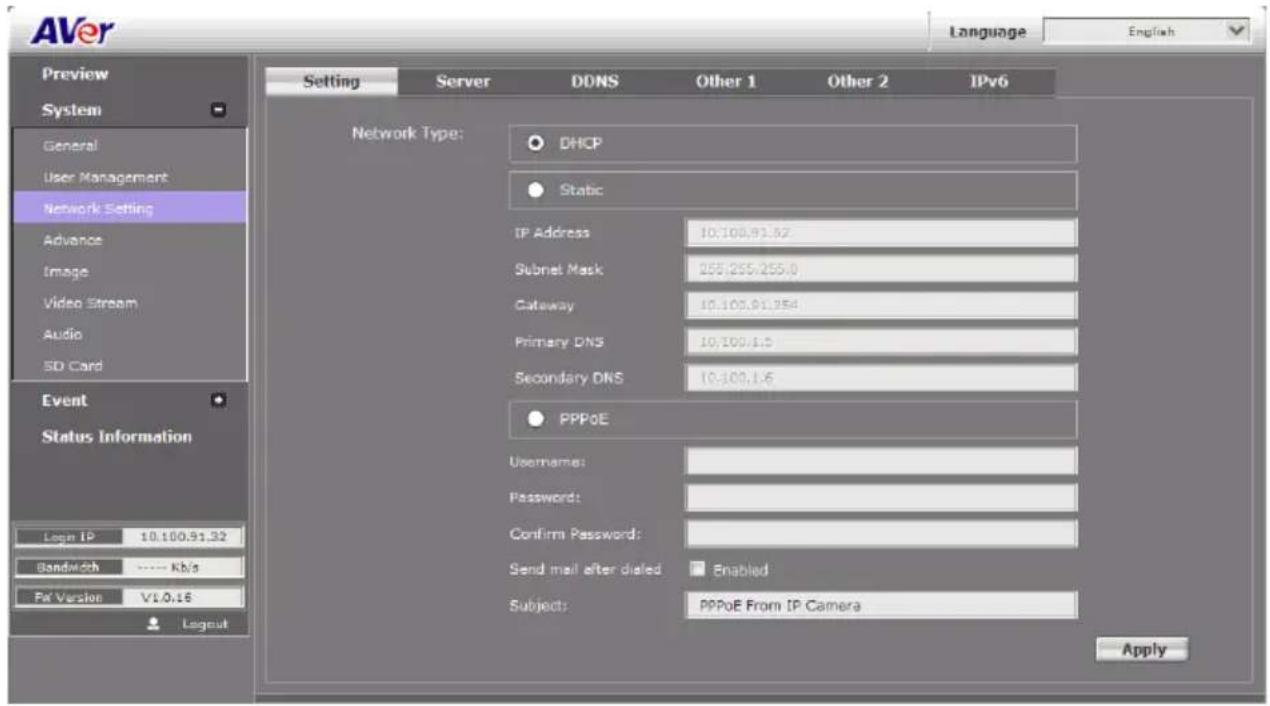
Task: Select Network Setting in sidebar
Action: point(129,208)
